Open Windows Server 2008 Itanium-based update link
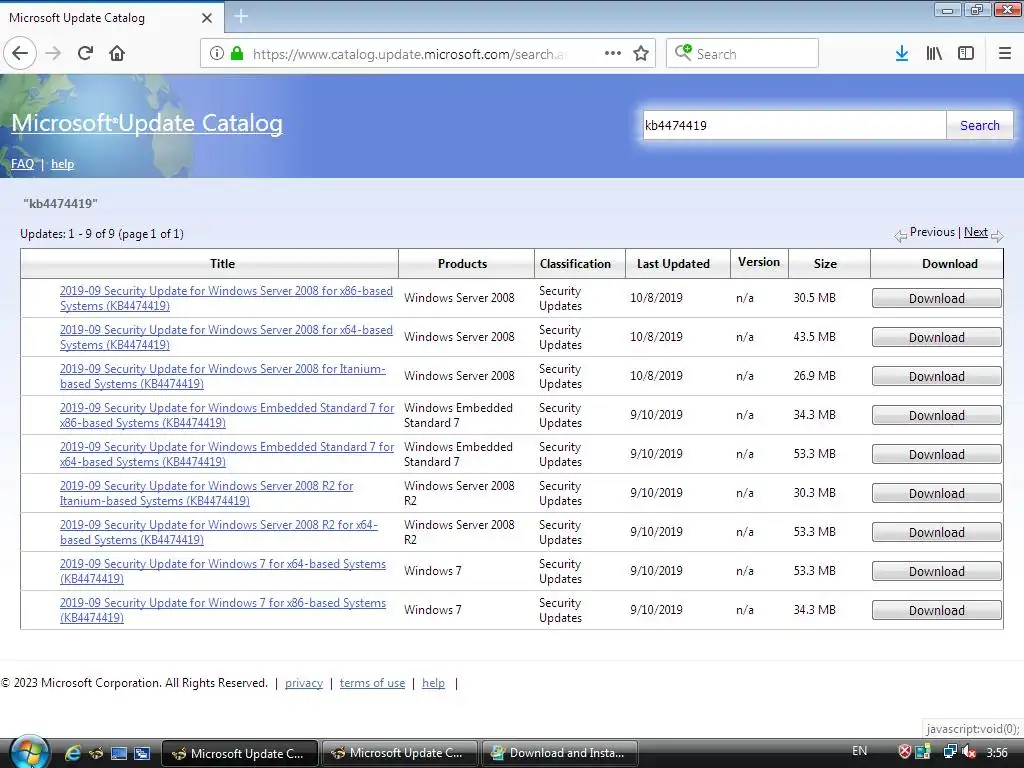1024x768 pixels. 223,376
